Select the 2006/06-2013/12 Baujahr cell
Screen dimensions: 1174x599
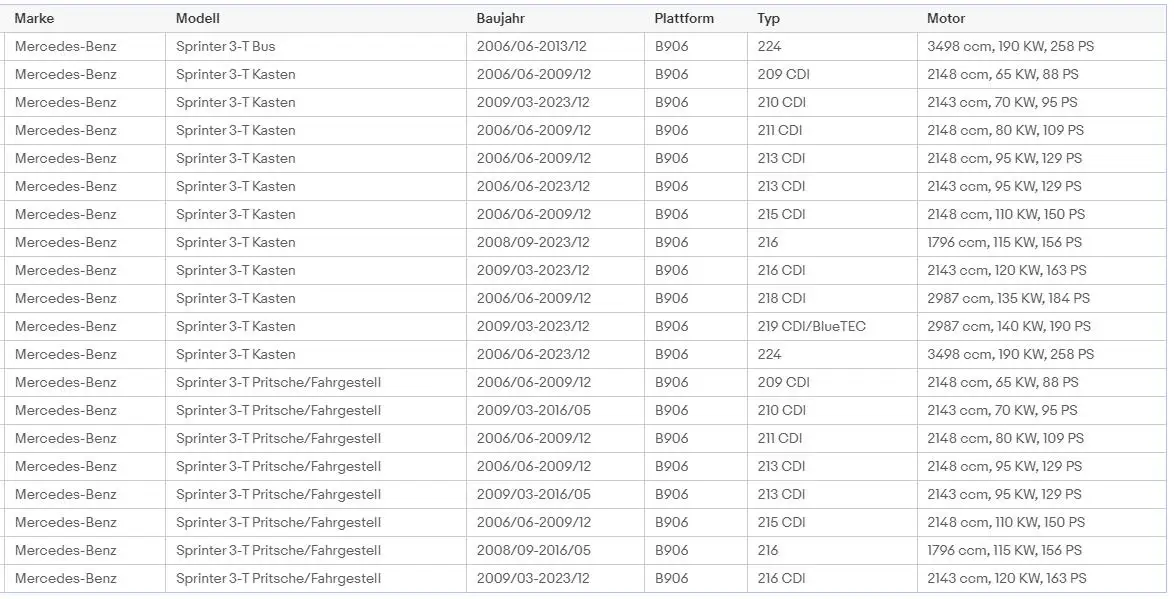533,46
